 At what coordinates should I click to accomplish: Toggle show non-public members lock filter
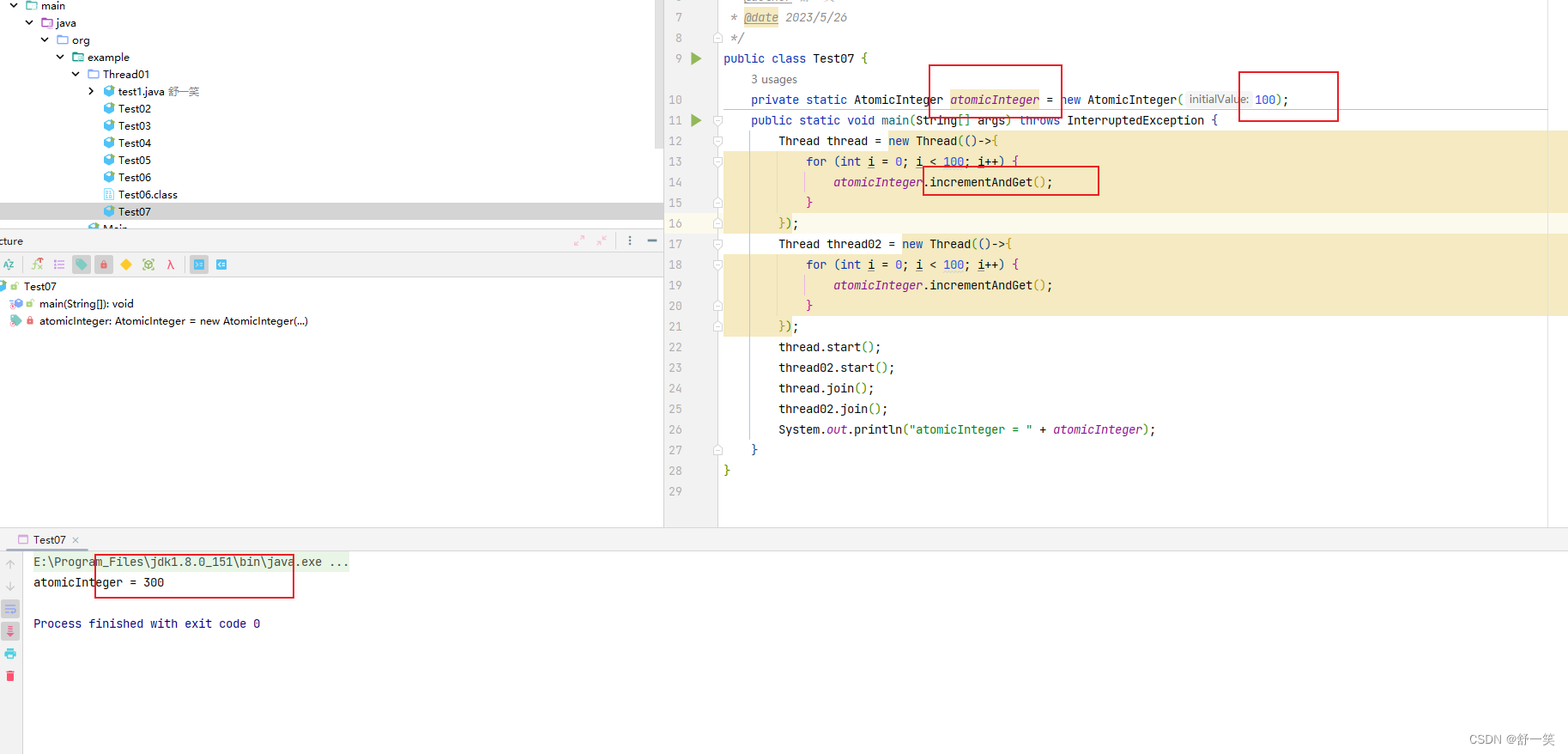pyautogui.click(x=104, y=265)
